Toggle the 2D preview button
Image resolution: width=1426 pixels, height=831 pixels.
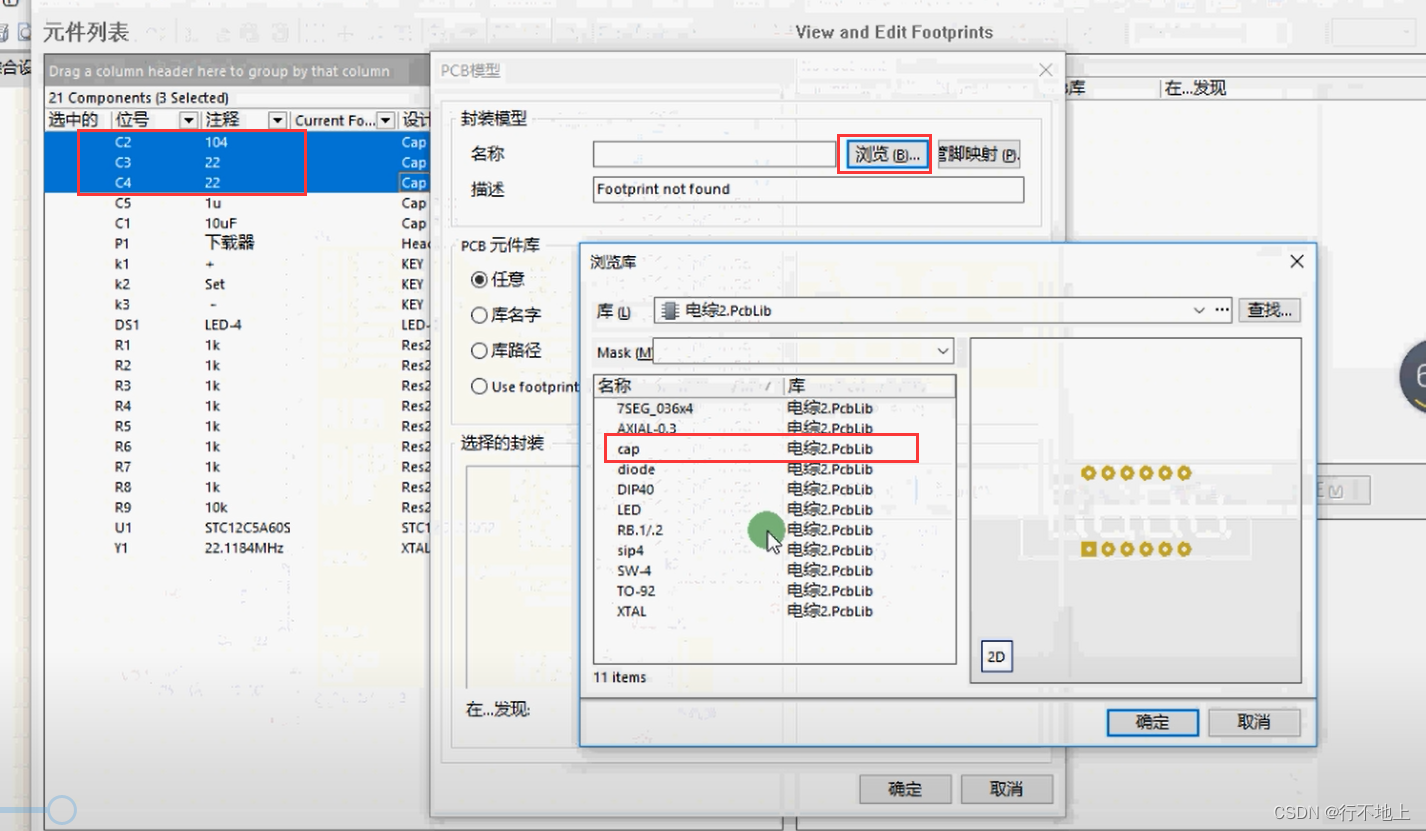(x=996, y=657)
